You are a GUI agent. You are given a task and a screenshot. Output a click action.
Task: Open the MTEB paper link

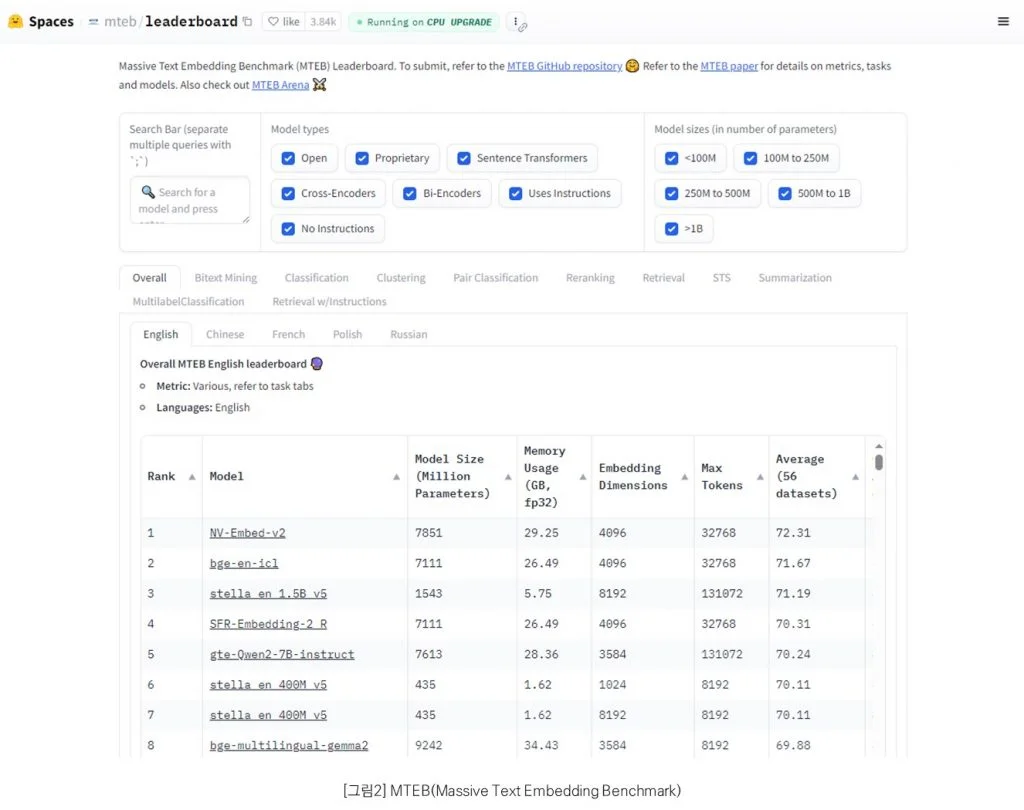click(729, 66)
